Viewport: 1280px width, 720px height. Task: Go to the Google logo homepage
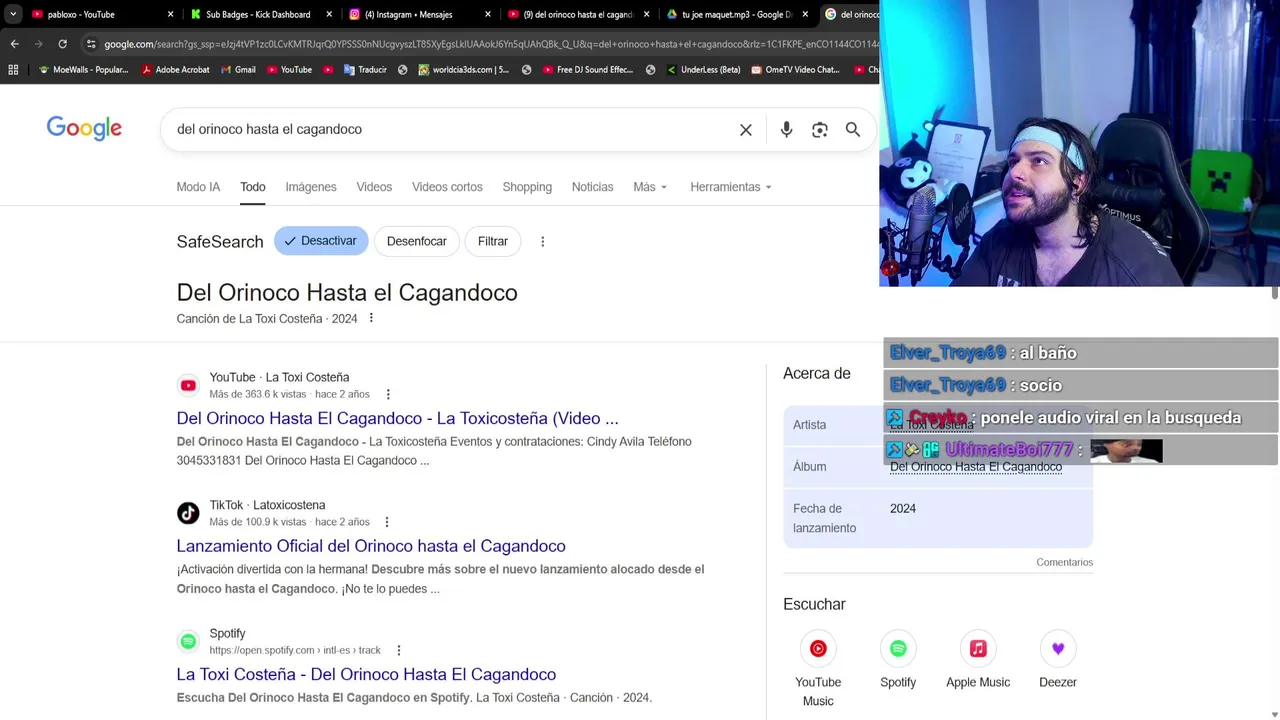click(84, 129)
